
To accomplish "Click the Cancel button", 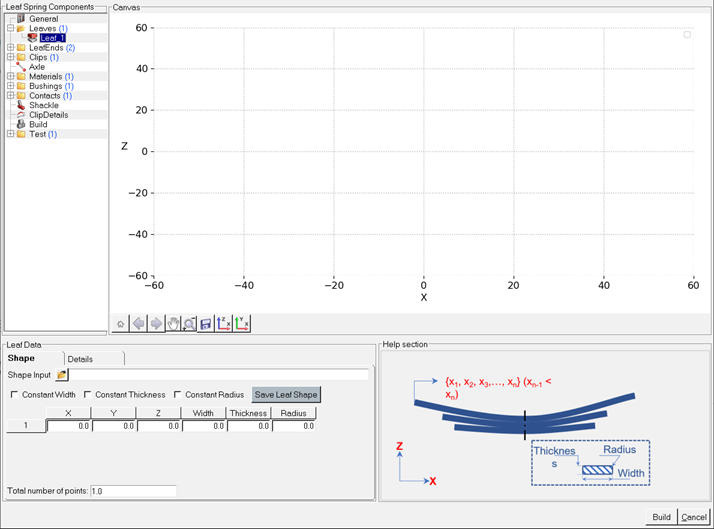I will pyautogui.click(x=693, y=517).
